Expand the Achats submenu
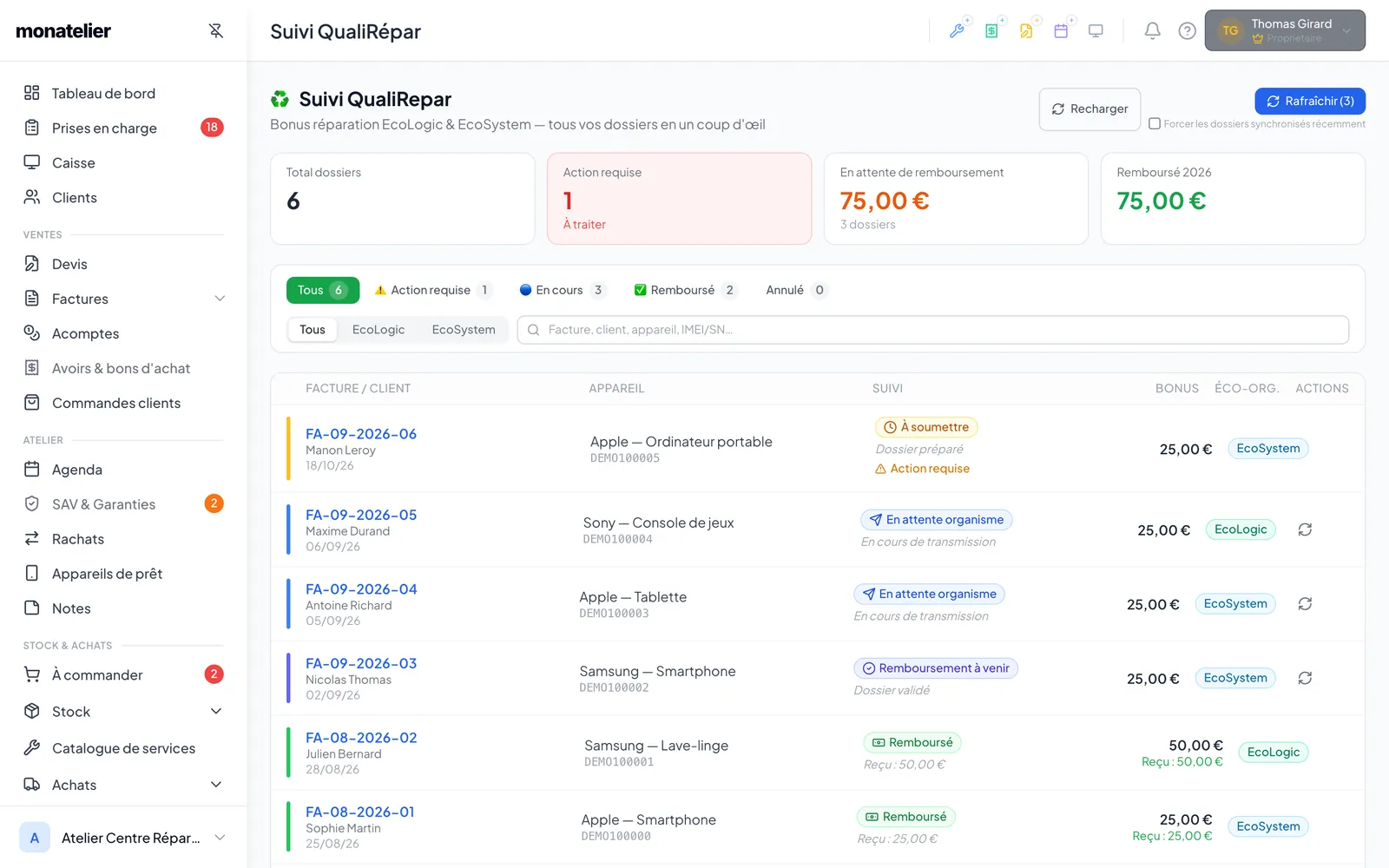Viewport: 1389px width, 868px height. [x=216, y=785]
